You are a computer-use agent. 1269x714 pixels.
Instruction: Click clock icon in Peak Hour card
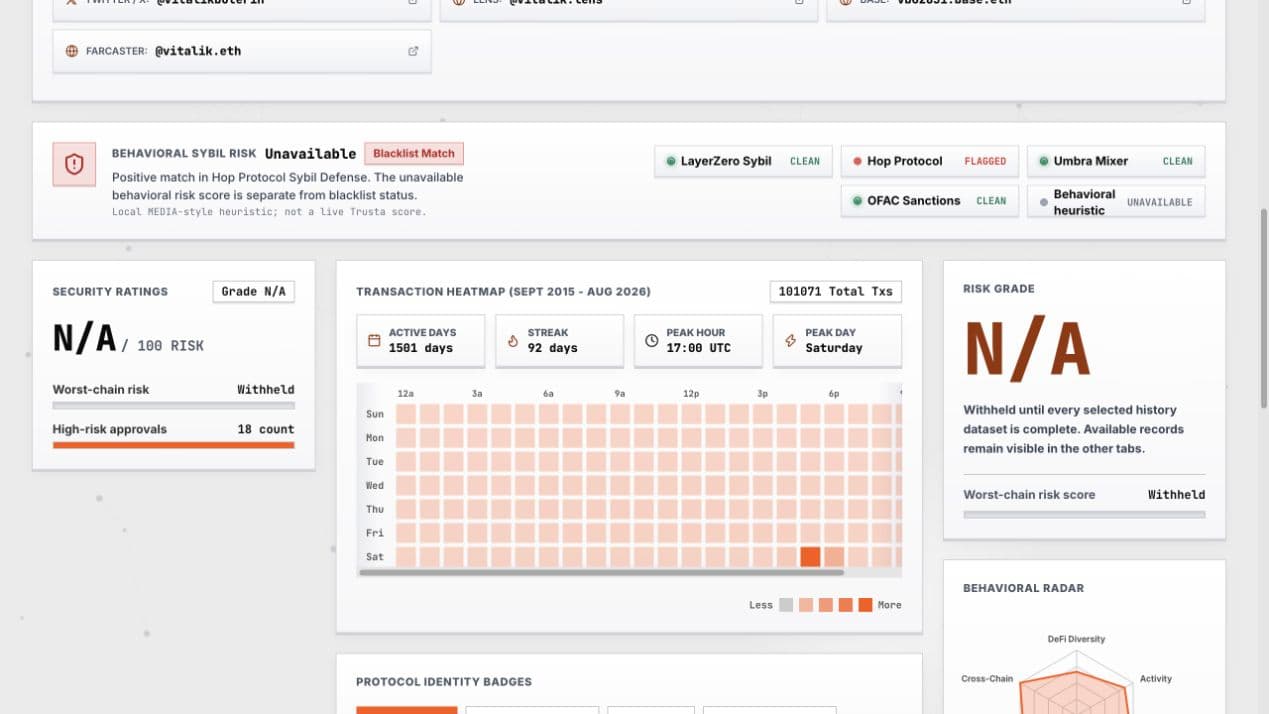coord(652,341)
